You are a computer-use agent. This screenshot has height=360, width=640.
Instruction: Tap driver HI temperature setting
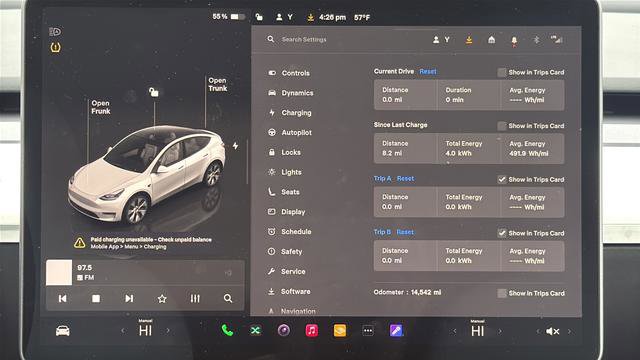click(145, 329)
